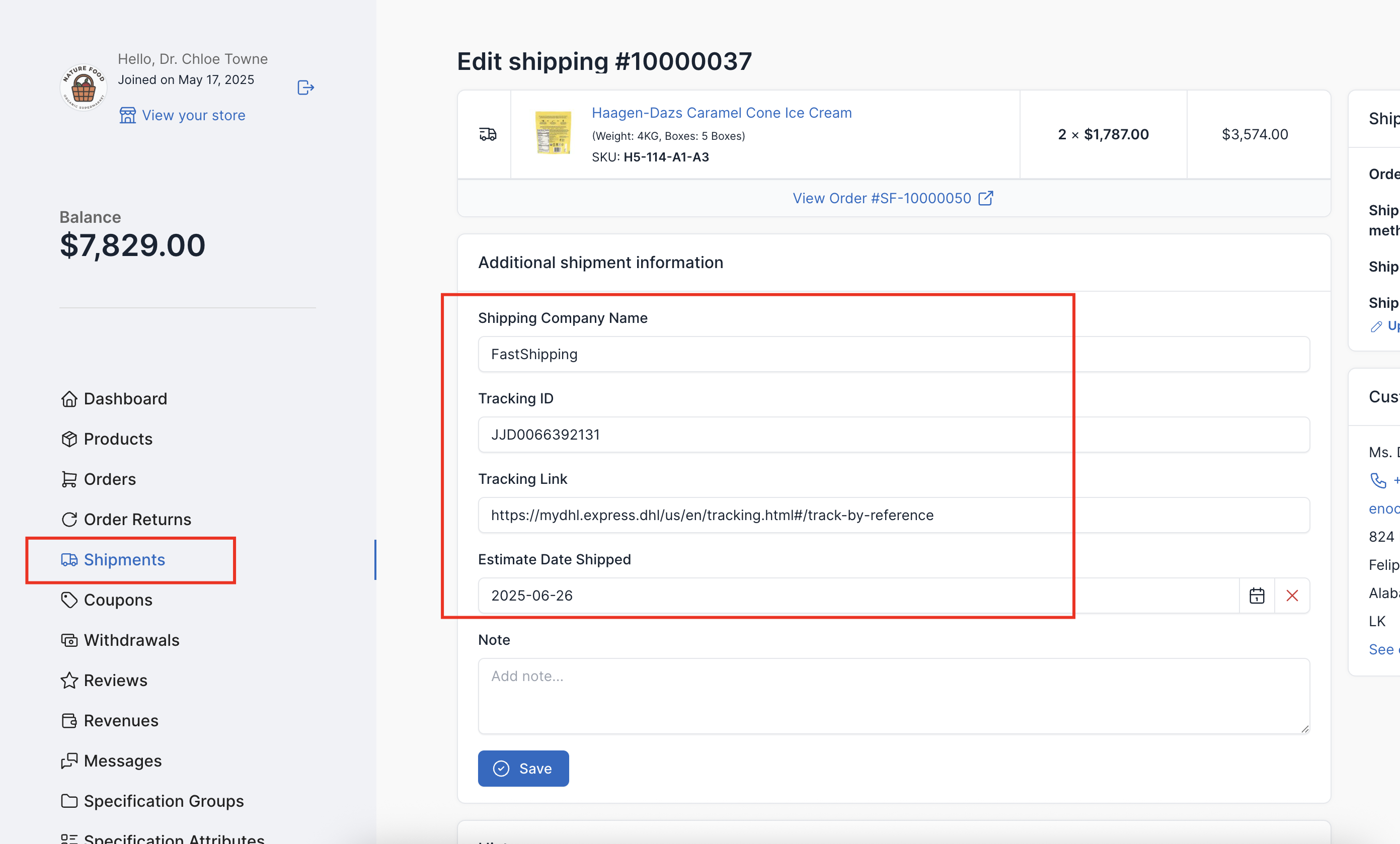The height and width of the screenshot is (844, 1400).
Task: Click the $7,829.00 balance amount
Action: (132, 245)
